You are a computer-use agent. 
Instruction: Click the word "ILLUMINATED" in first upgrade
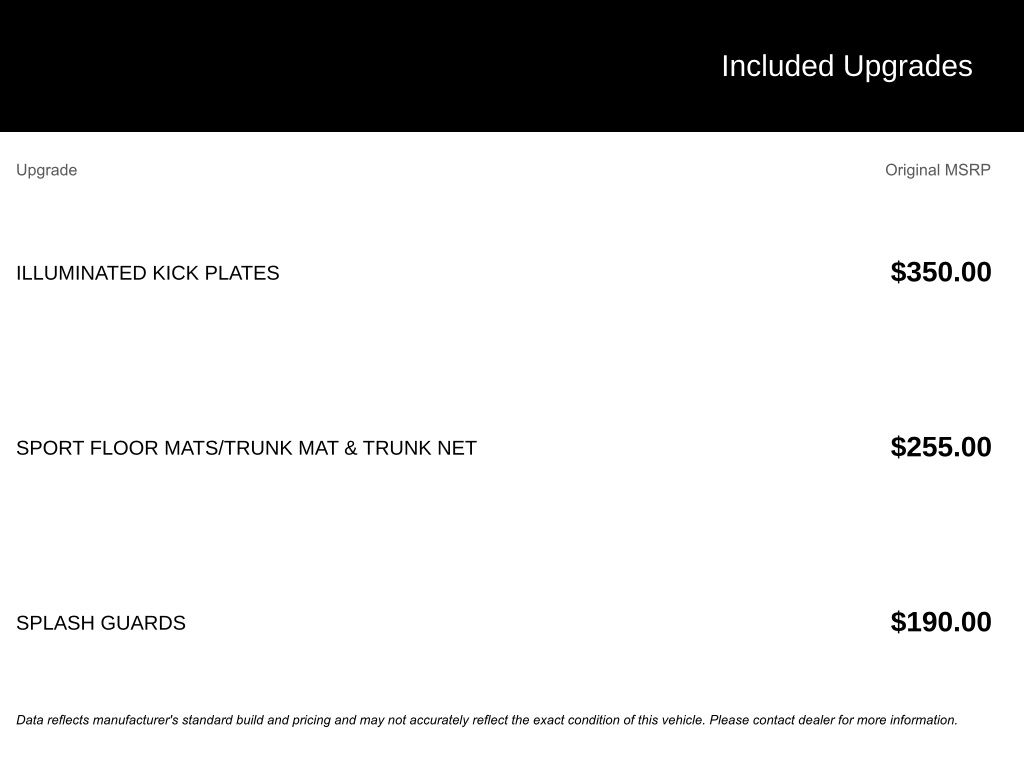(81, 273)
